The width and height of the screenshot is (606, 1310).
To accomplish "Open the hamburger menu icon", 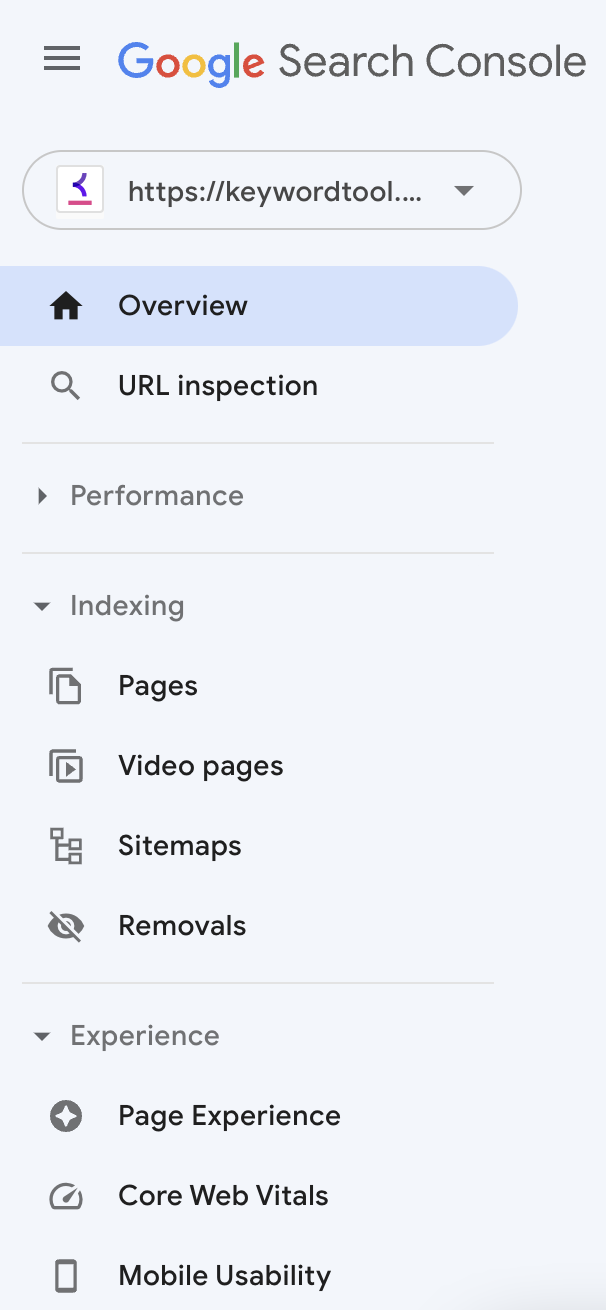I will (62, 59).
